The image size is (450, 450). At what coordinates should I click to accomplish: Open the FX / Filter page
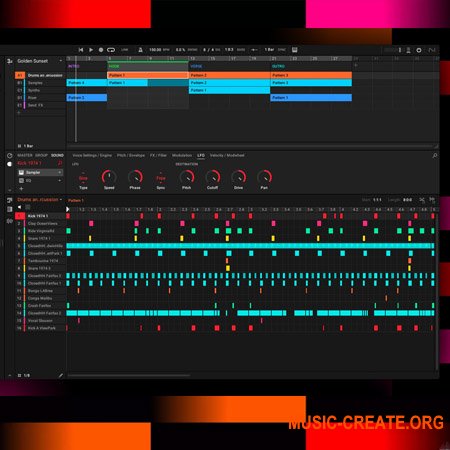click(x=158, y=155)
